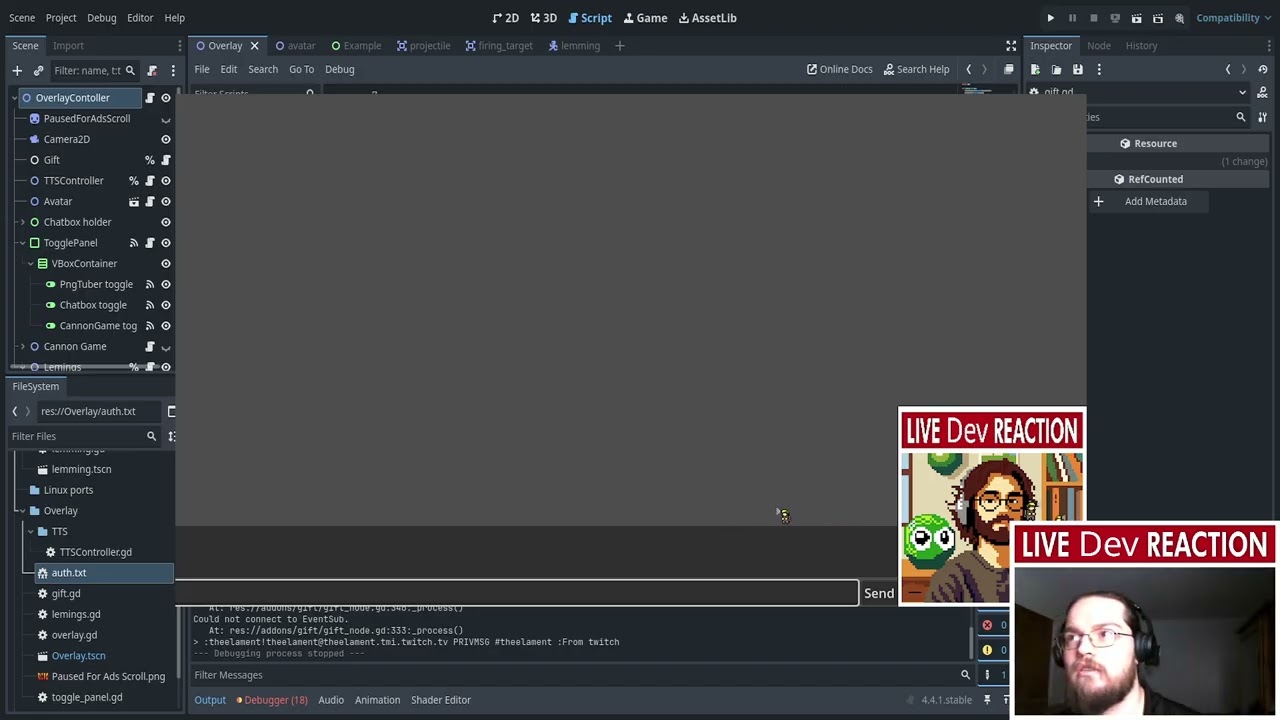The height and width of the screenshot is (720, 1280).
Task: Click signals icon on TogglePanel node
Action: 134,243
